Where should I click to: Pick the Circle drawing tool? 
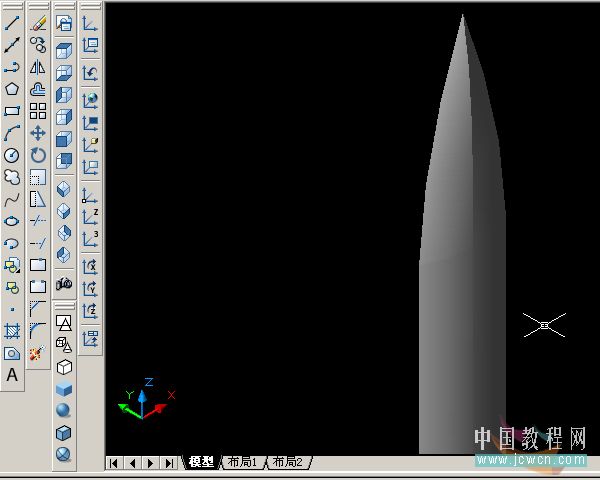click(x=12, y=155)
